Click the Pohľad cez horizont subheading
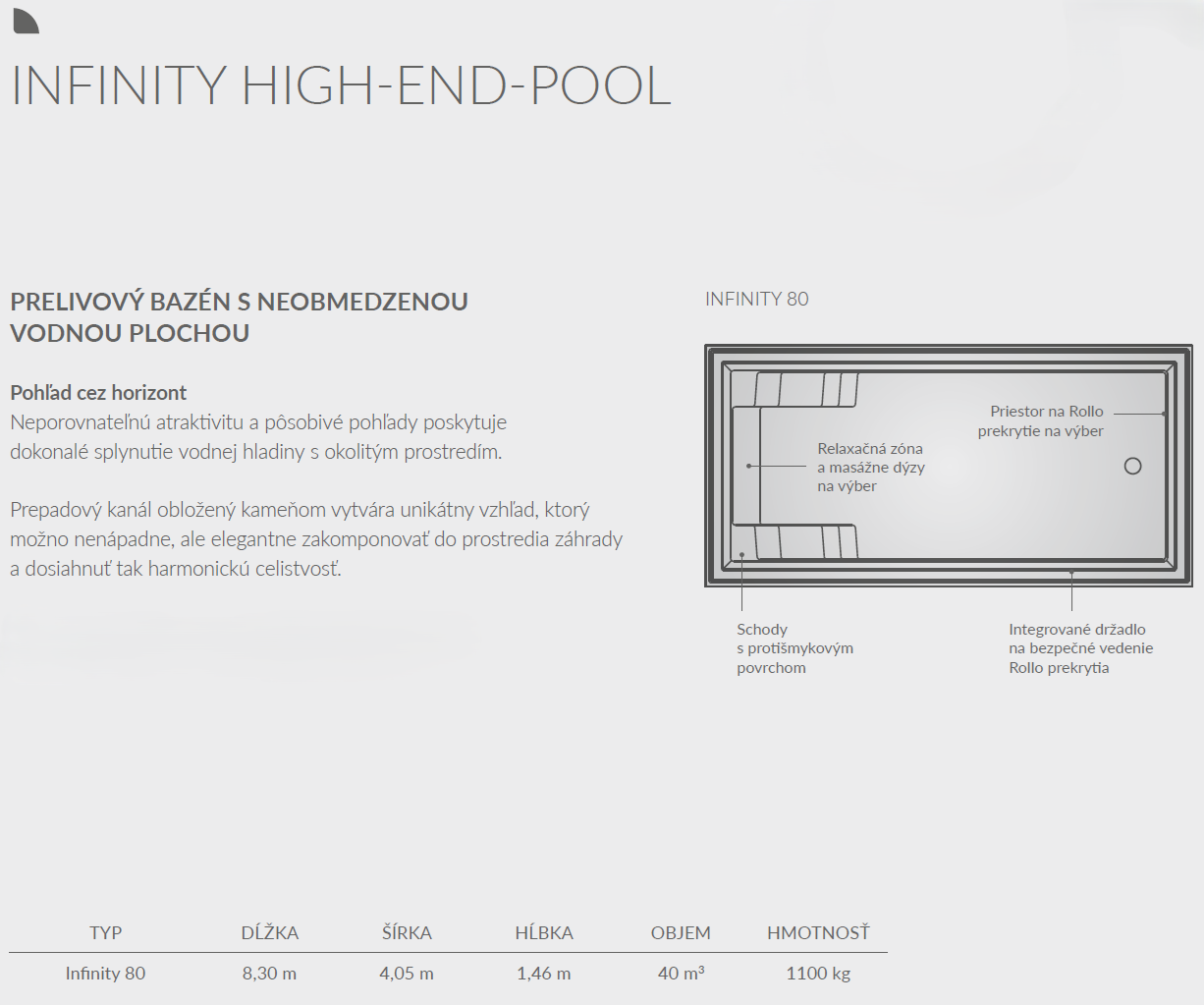 pos(98,393)
